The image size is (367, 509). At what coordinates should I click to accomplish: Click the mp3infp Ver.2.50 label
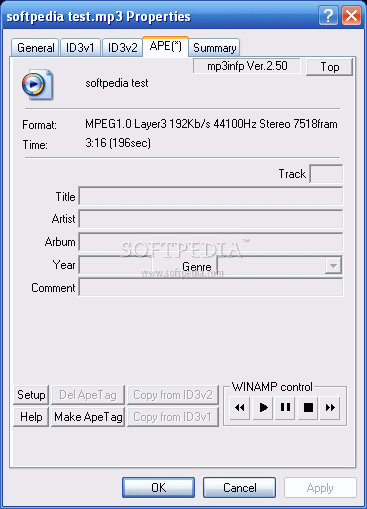[x=247, y=66]
